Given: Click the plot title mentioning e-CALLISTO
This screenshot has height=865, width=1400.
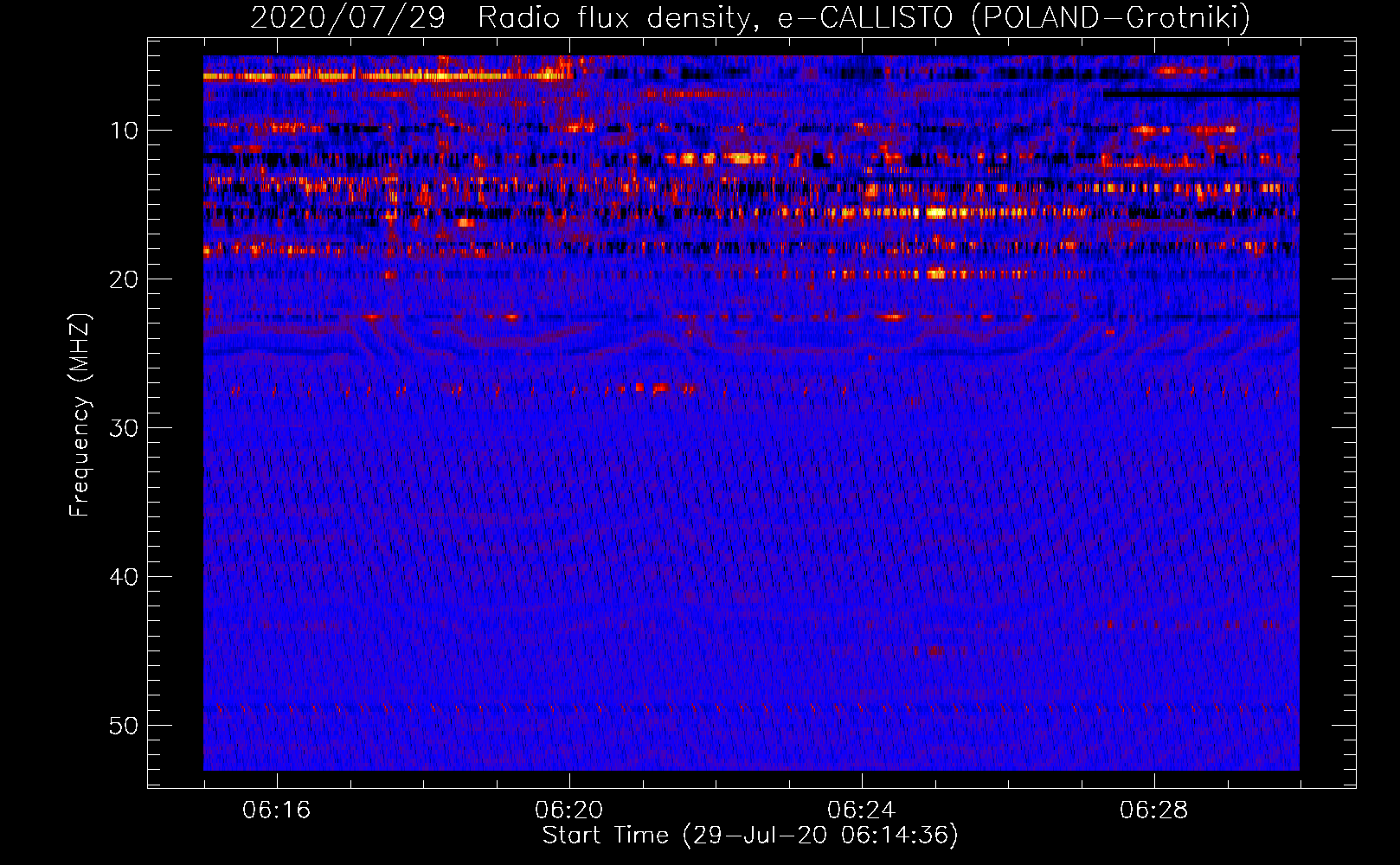Looking at the screenshot, I should [750, 17].
